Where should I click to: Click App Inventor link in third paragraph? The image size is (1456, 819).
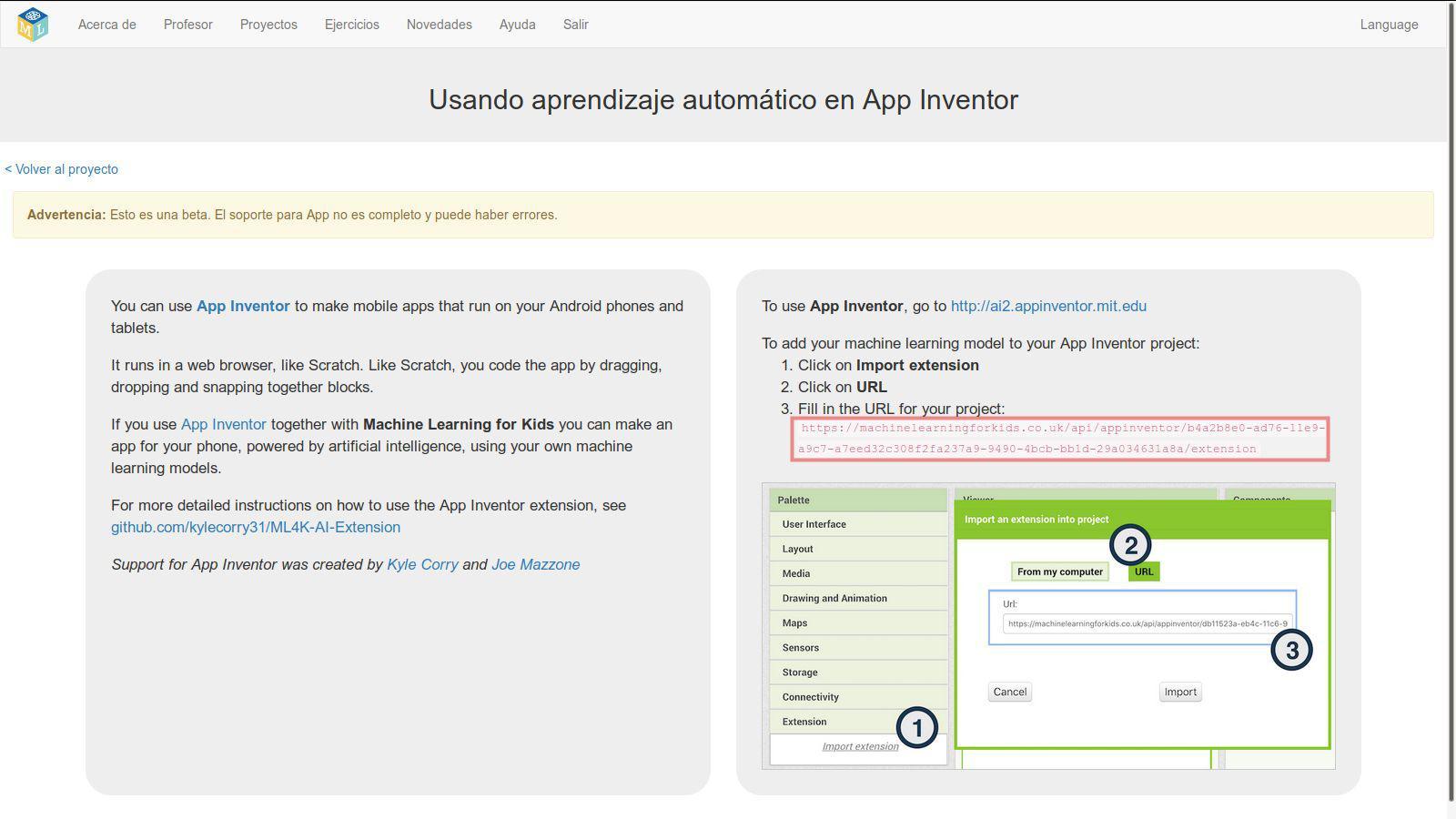[224, 424]
